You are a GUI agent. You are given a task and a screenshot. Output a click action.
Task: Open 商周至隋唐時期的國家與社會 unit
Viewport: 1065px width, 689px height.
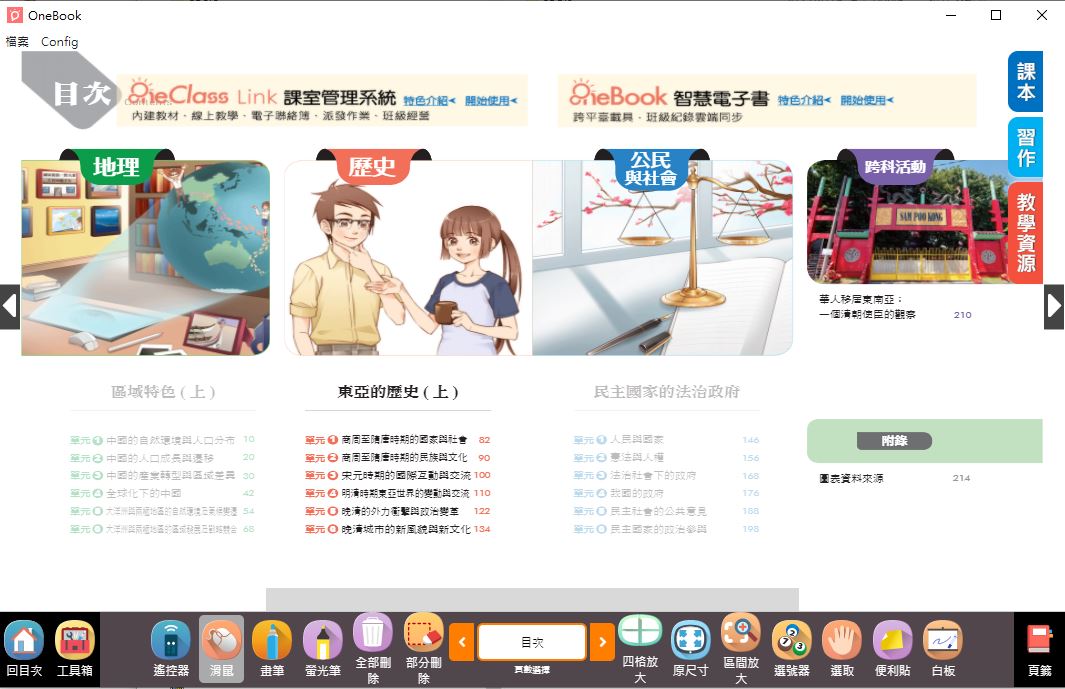click(398, 440)
